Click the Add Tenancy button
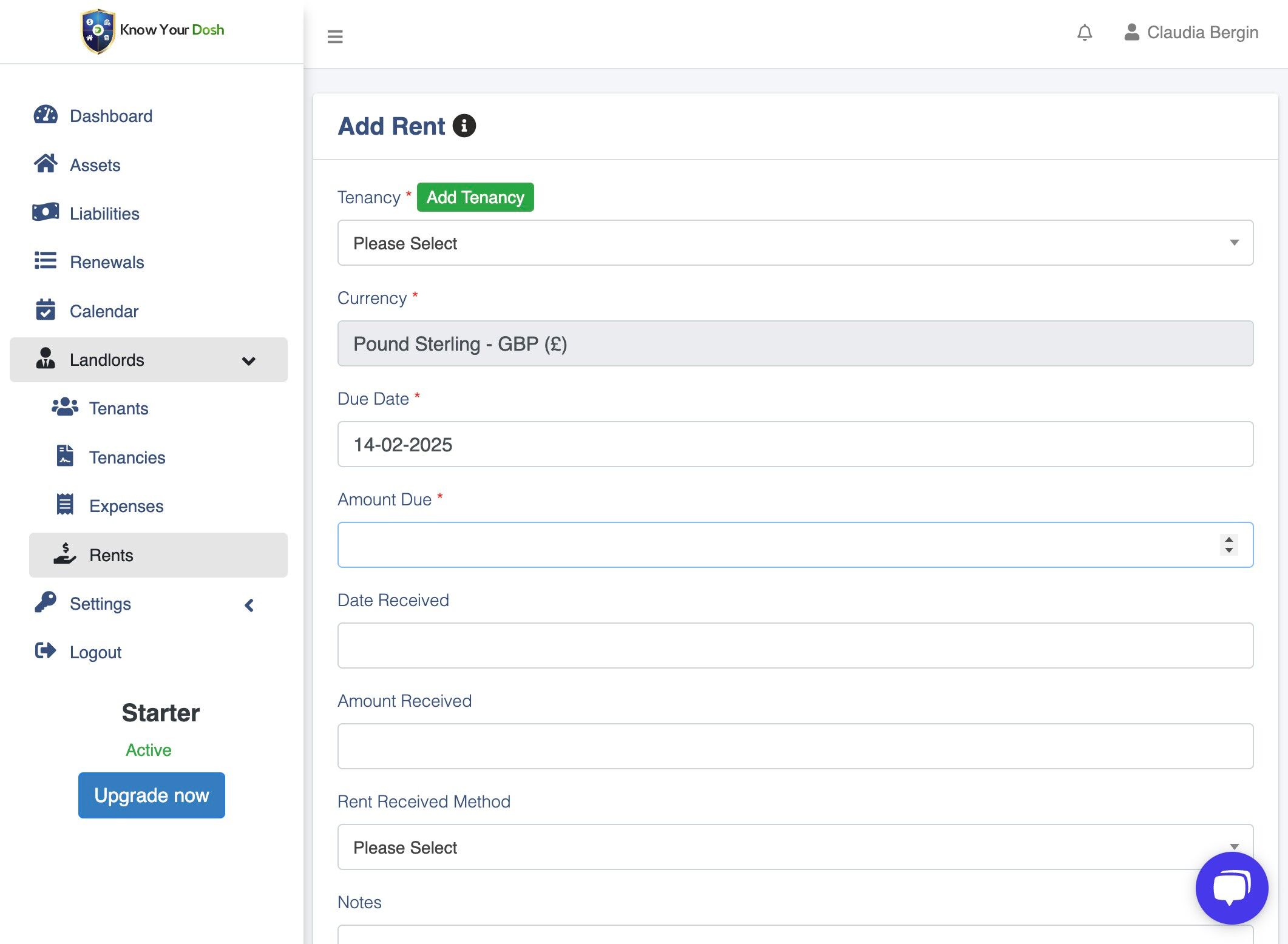The height and width of the screenshot is (944, 1288). point(475,197)
